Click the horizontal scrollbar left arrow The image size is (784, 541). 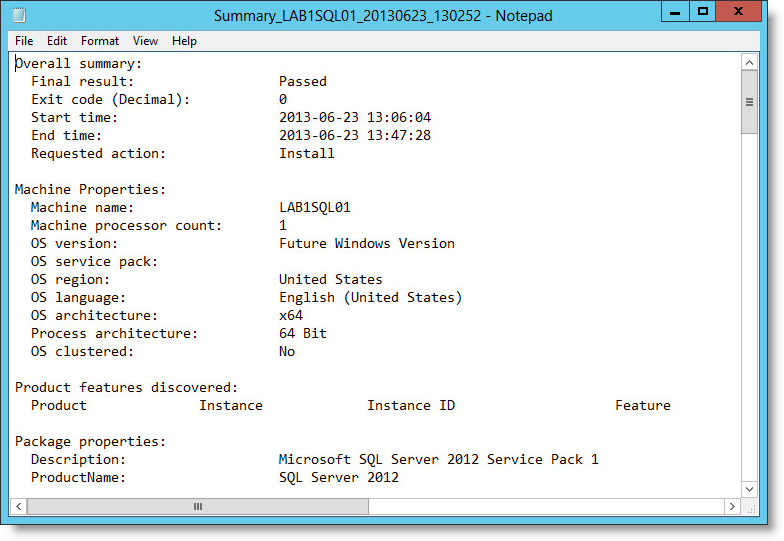pyautogui.click(x=18, y=506)
